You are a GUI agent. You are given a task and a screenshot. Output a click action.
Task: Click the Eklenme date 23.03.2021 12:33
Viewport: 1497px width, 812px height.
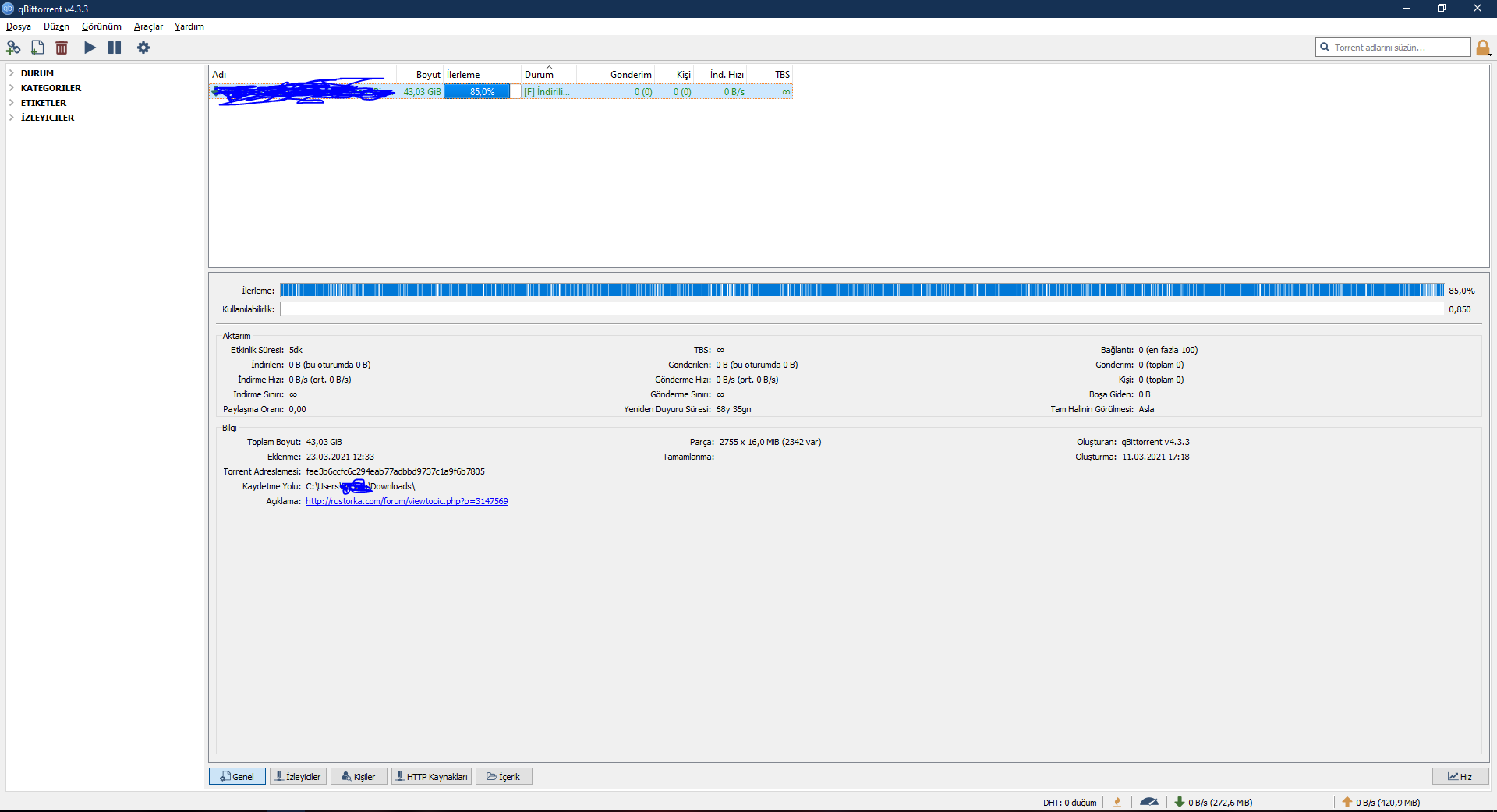[x=340, y=457]
